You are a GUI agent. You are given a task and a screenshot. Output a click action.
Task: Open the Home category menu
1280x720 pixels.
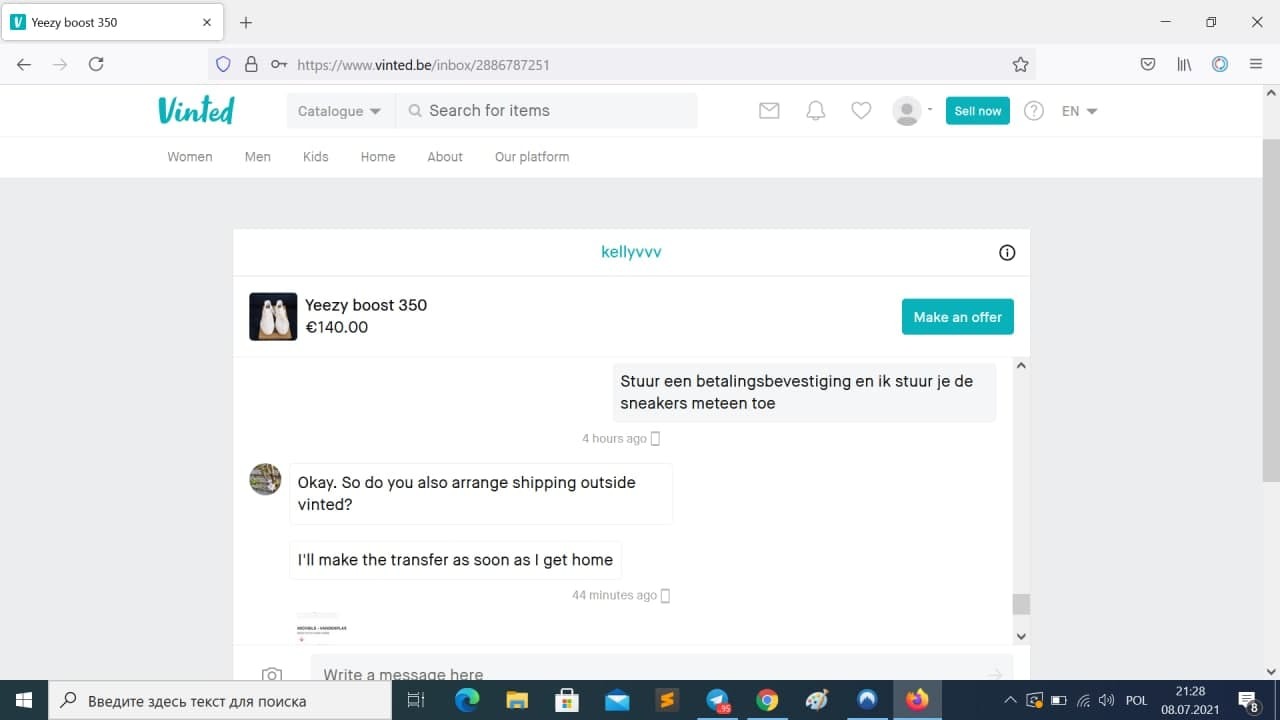pyautogui.click(x=378, y=157)
